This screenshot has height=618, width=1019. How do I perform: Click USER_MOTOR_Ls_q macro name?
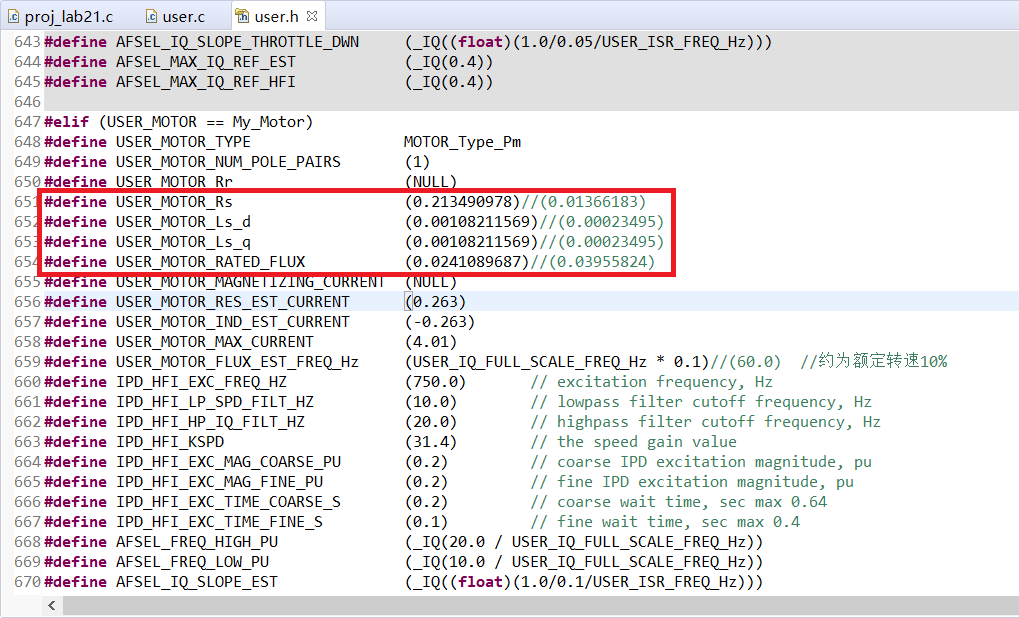click(x=183, y=242)
